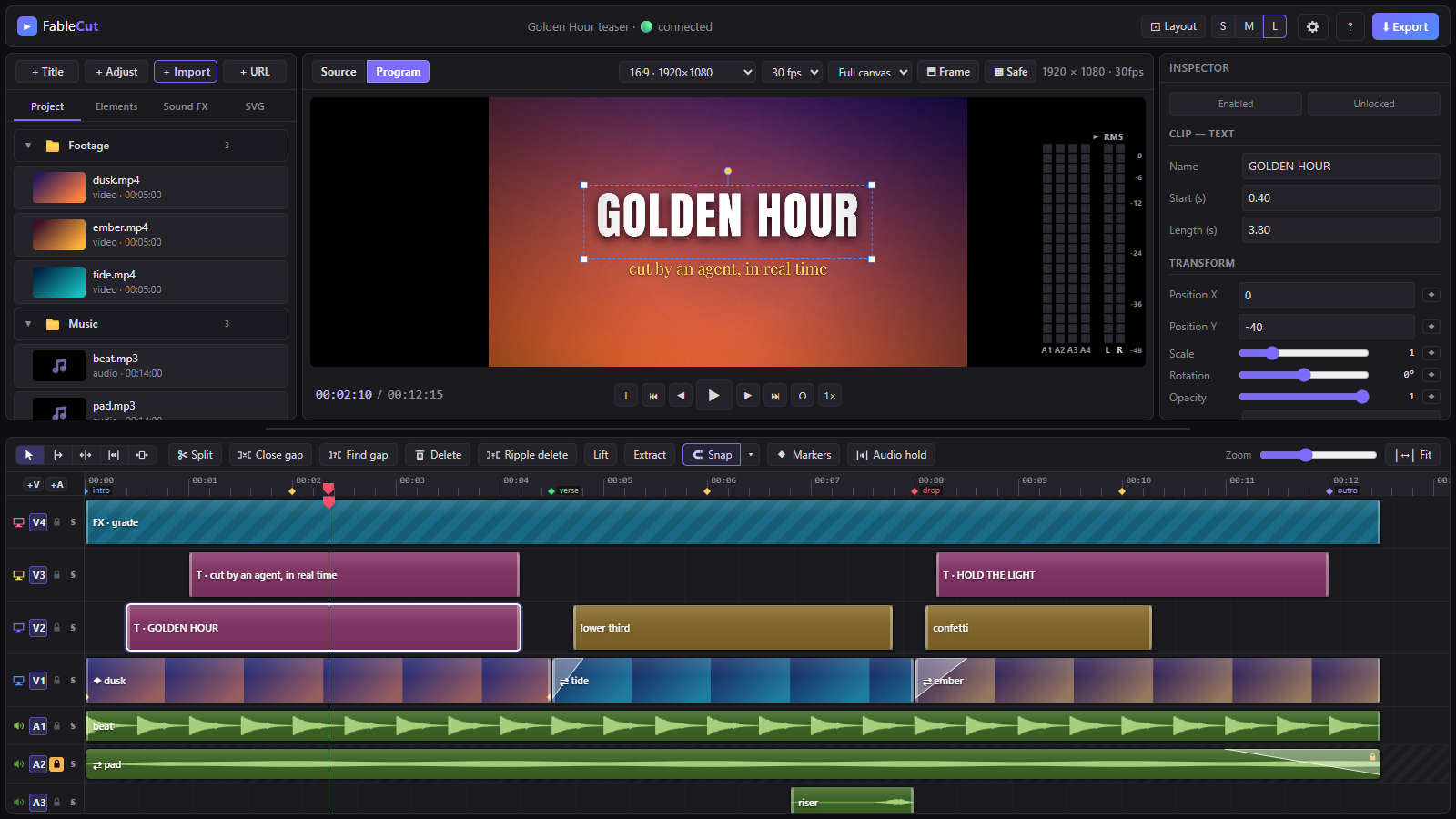Image resolution: width=1456 pixels, height=819 pixels.
Task: Mute the A1 track speaker icon
Action: point(18,726)
